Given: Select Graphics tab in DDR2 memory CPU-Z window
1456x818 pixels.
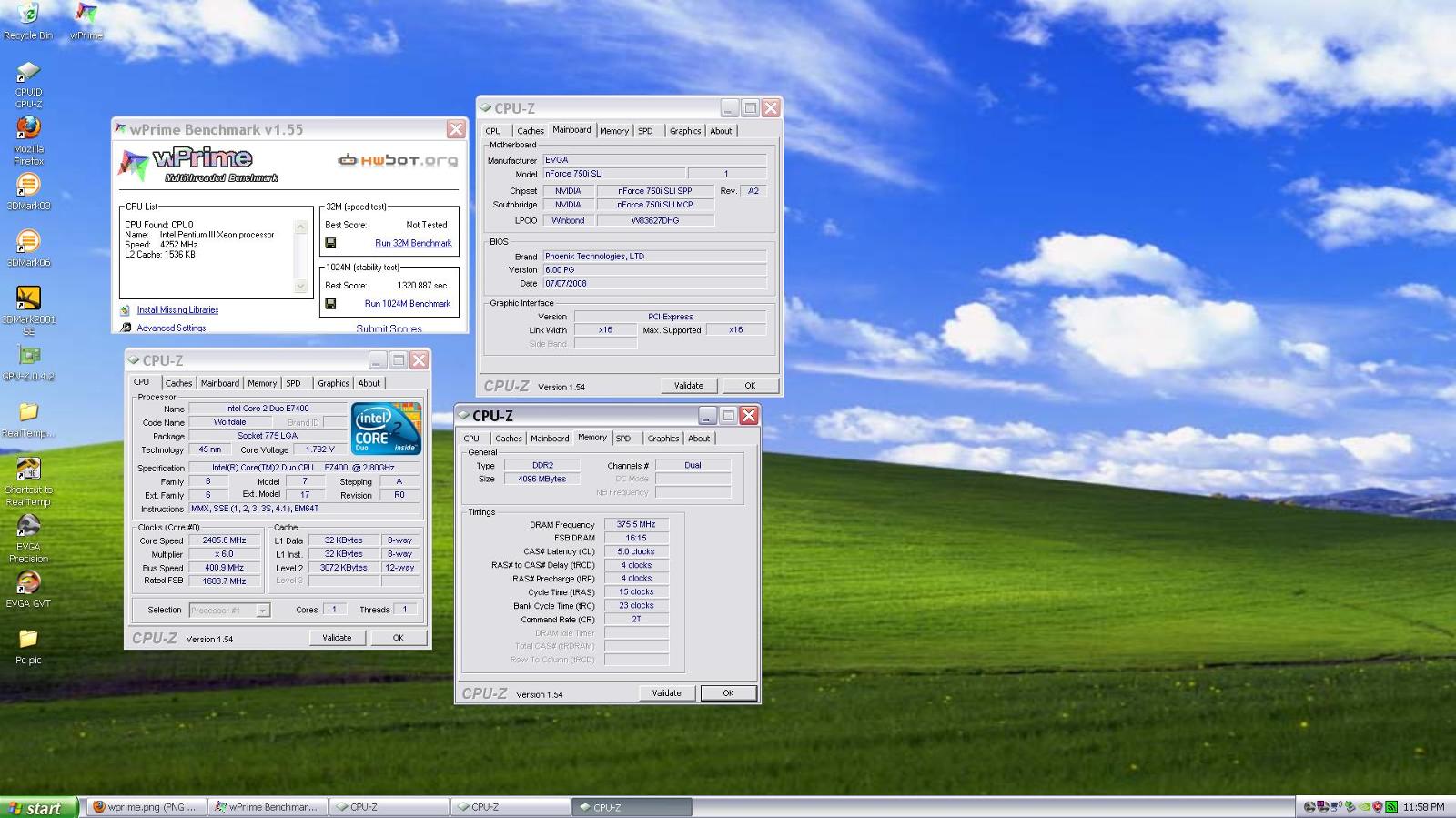Looking at the screenshot, I should 663,439.
